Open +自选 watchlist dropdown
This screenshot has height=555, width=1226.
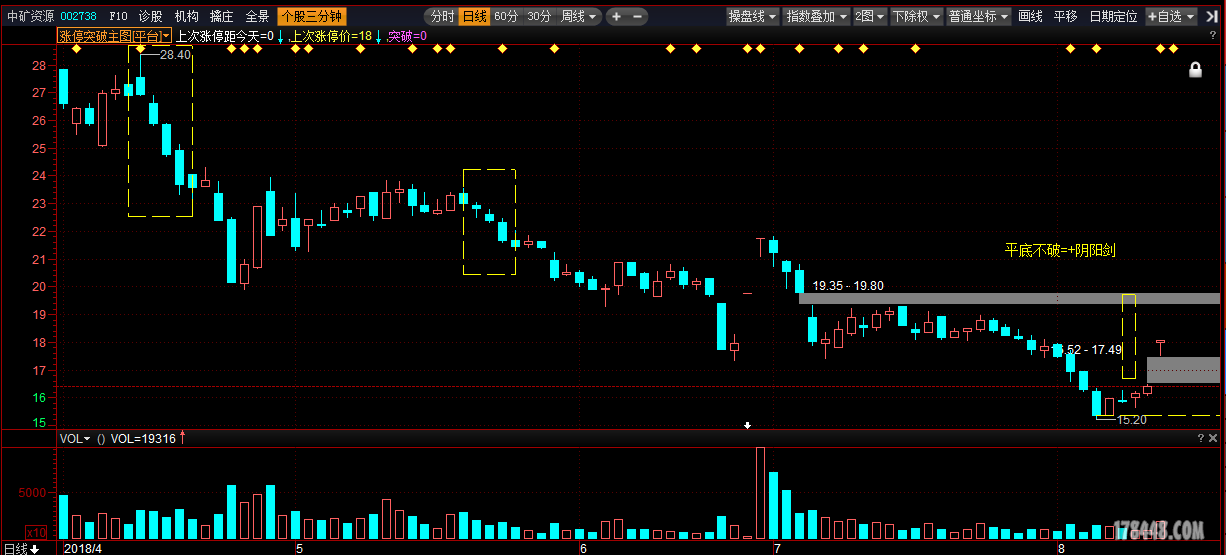tap(1171, 17)
